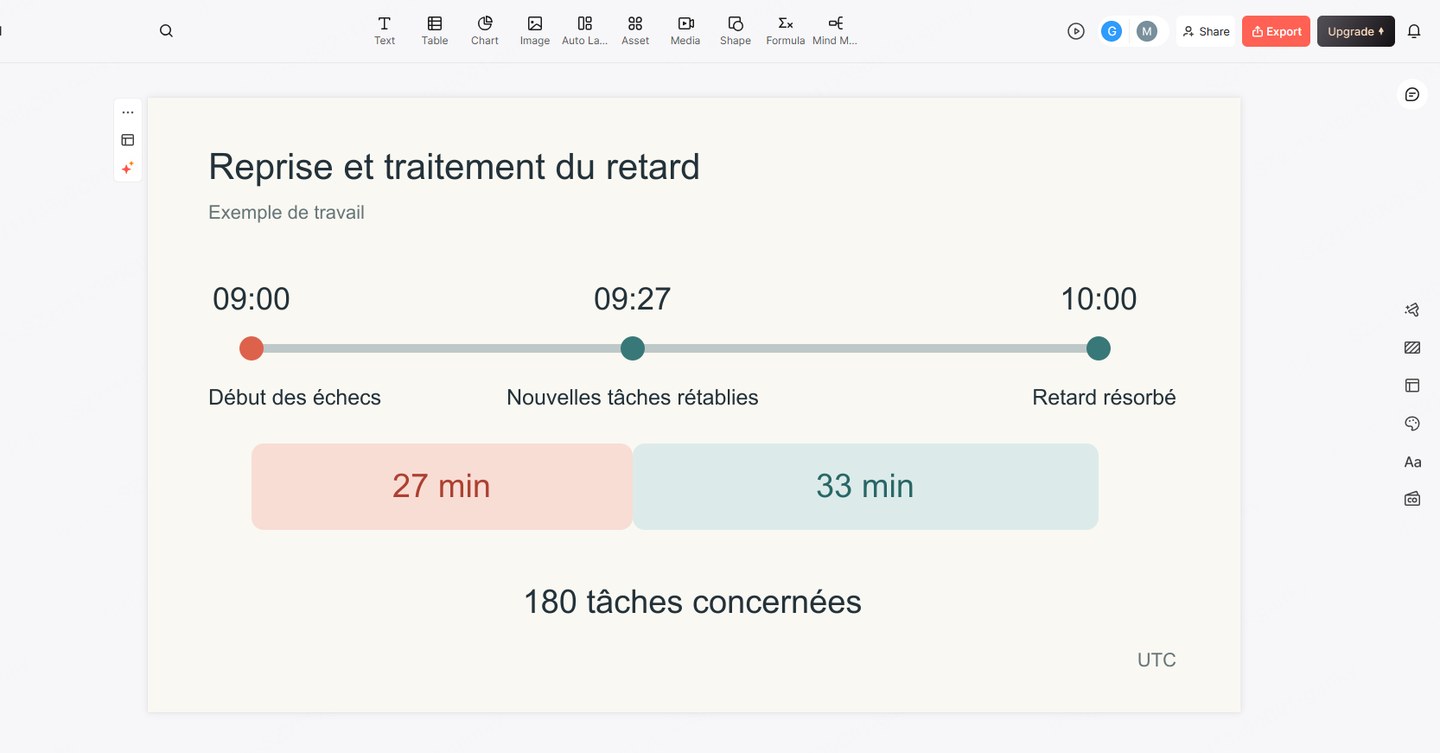
Task: Open the Aa font settings panel
Action: 1412,461
